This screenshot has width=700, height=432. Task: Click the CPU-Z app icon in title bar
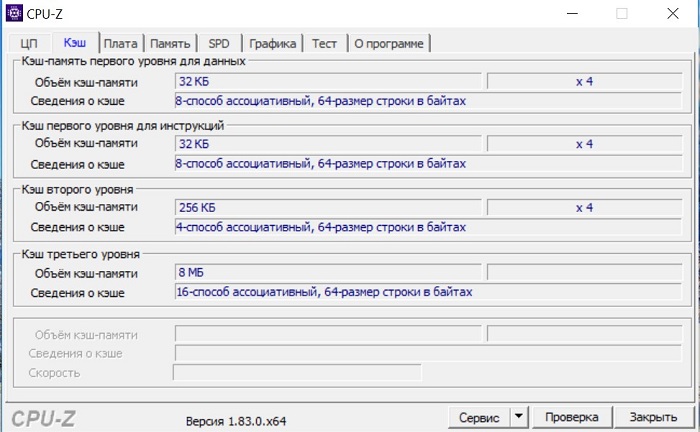(14, 13)
